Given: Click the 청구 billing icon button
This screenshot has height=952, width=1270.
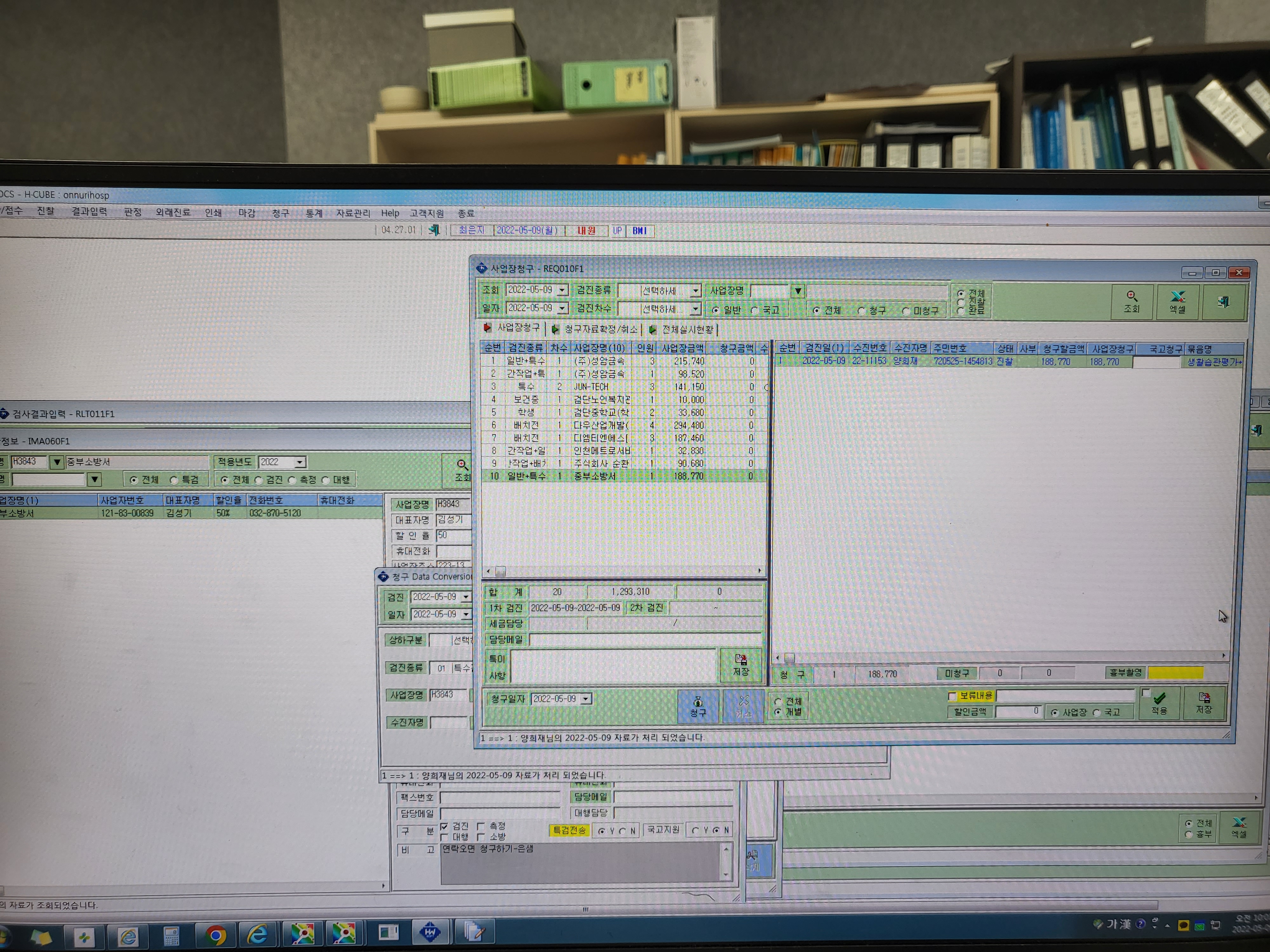Looking at the screenshot, I should pos(698,706).
